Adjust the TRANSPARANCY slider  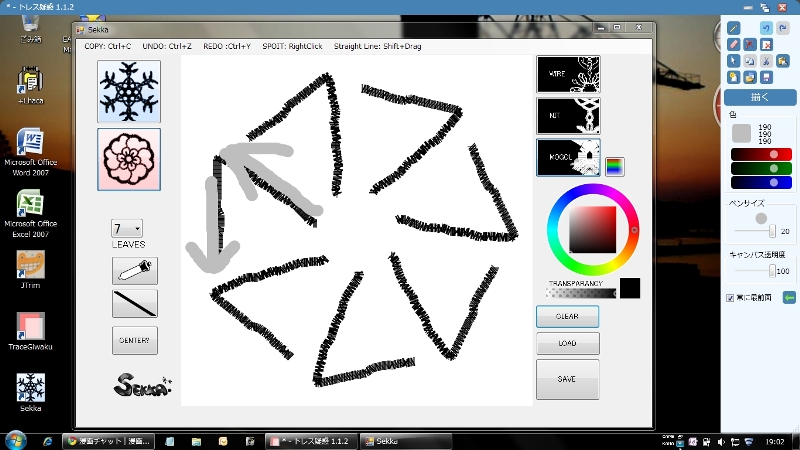[581, 293]
